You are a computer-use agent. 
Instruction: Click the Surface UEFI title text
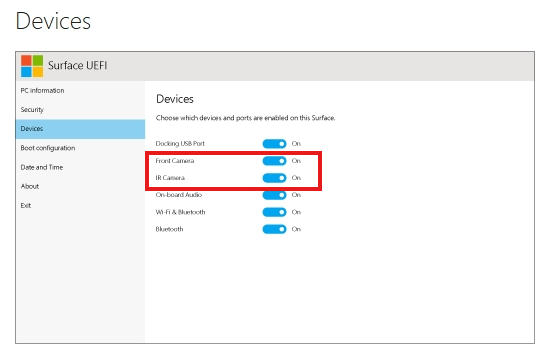77,66
